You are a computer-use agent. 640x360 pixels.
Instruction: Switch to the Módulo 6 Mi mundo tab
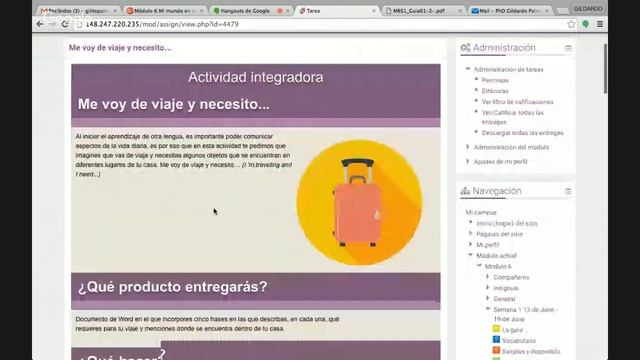coord(164,11)
